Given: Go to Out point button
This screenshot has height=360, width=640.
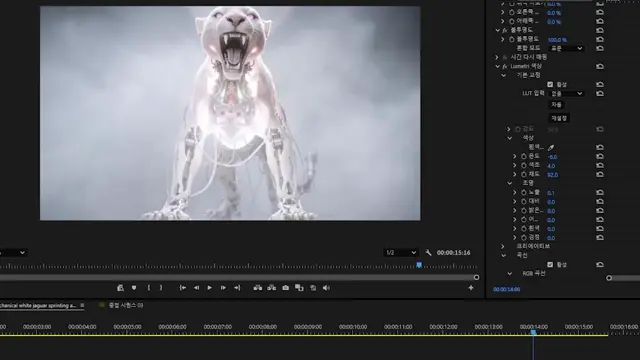Looking at the screenshot, I should click(x=237, y=288).
